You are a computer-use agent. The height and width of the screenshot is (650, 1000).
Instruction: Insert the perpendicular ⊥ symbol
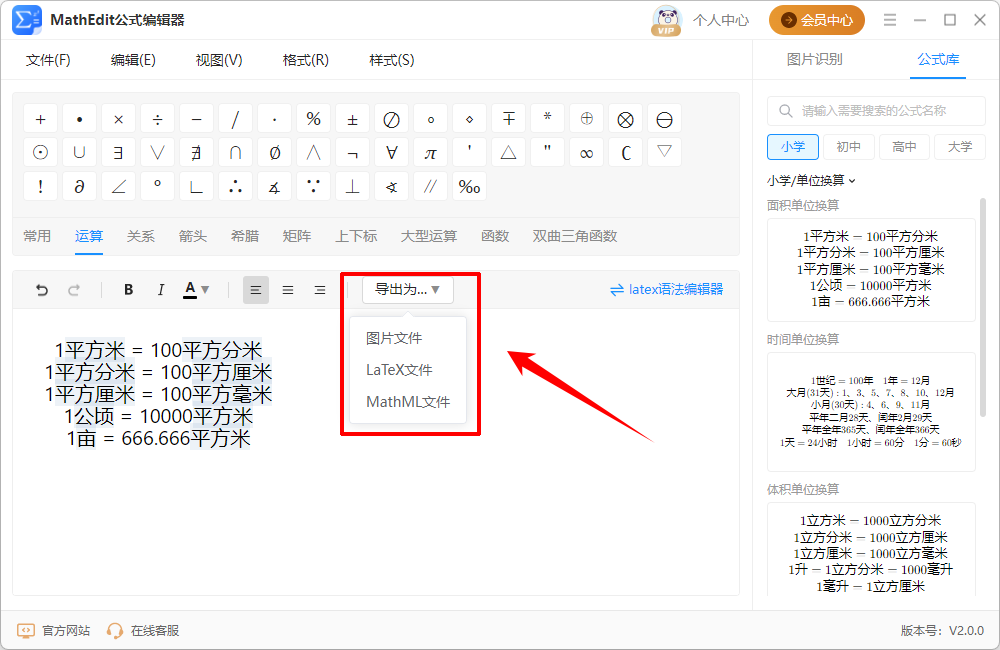[353, 186]
